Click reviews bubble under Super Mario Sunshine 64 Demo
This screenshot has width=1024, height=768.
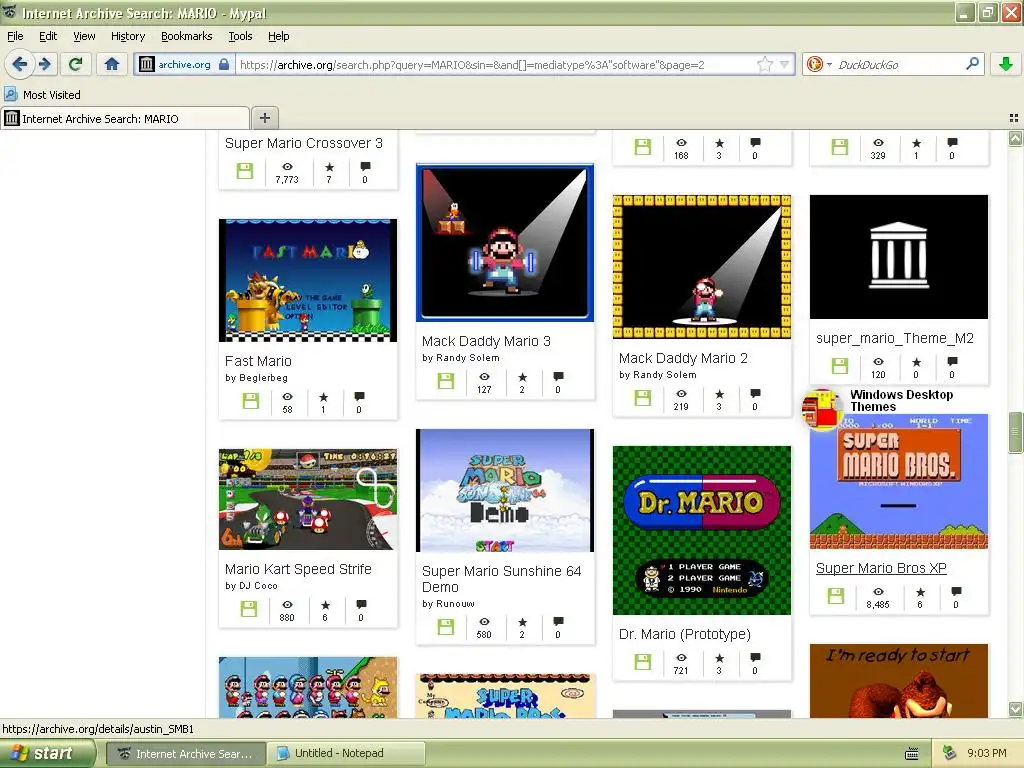[558, 621]
